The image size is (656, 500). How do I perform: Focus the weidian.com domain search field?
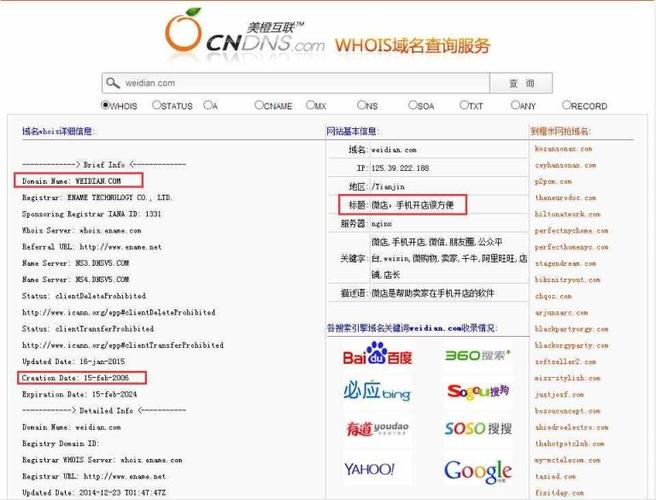point(296,83)
